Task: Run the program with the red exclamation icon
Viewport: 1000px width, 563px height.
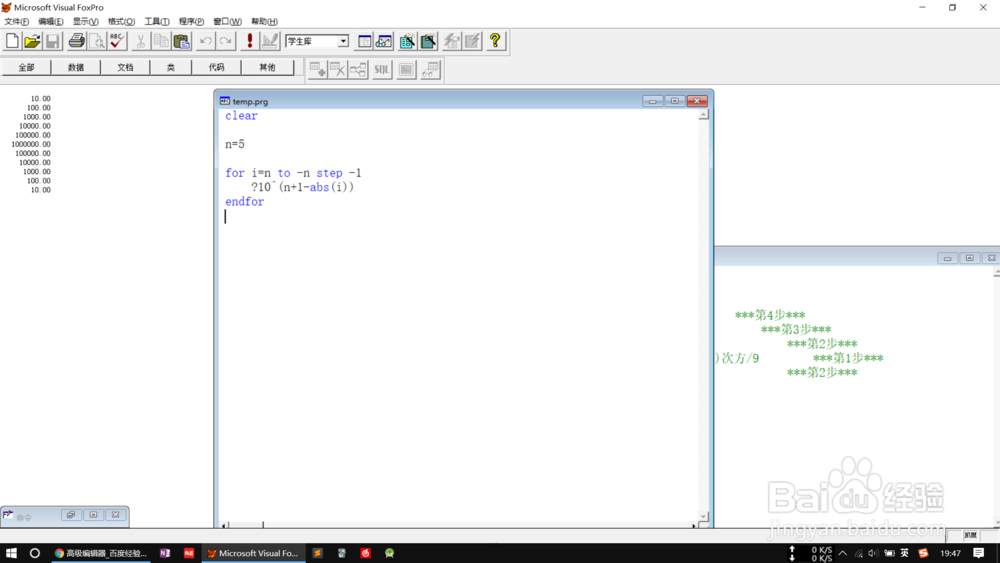Action: pyautogui.click(x=249, y=41)
